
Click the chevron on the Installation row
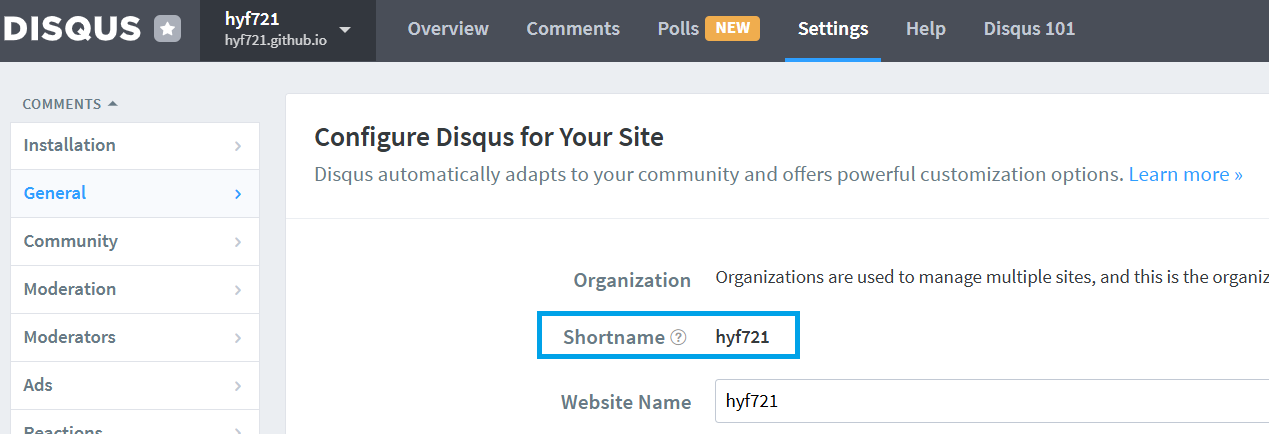coord(238,146)
